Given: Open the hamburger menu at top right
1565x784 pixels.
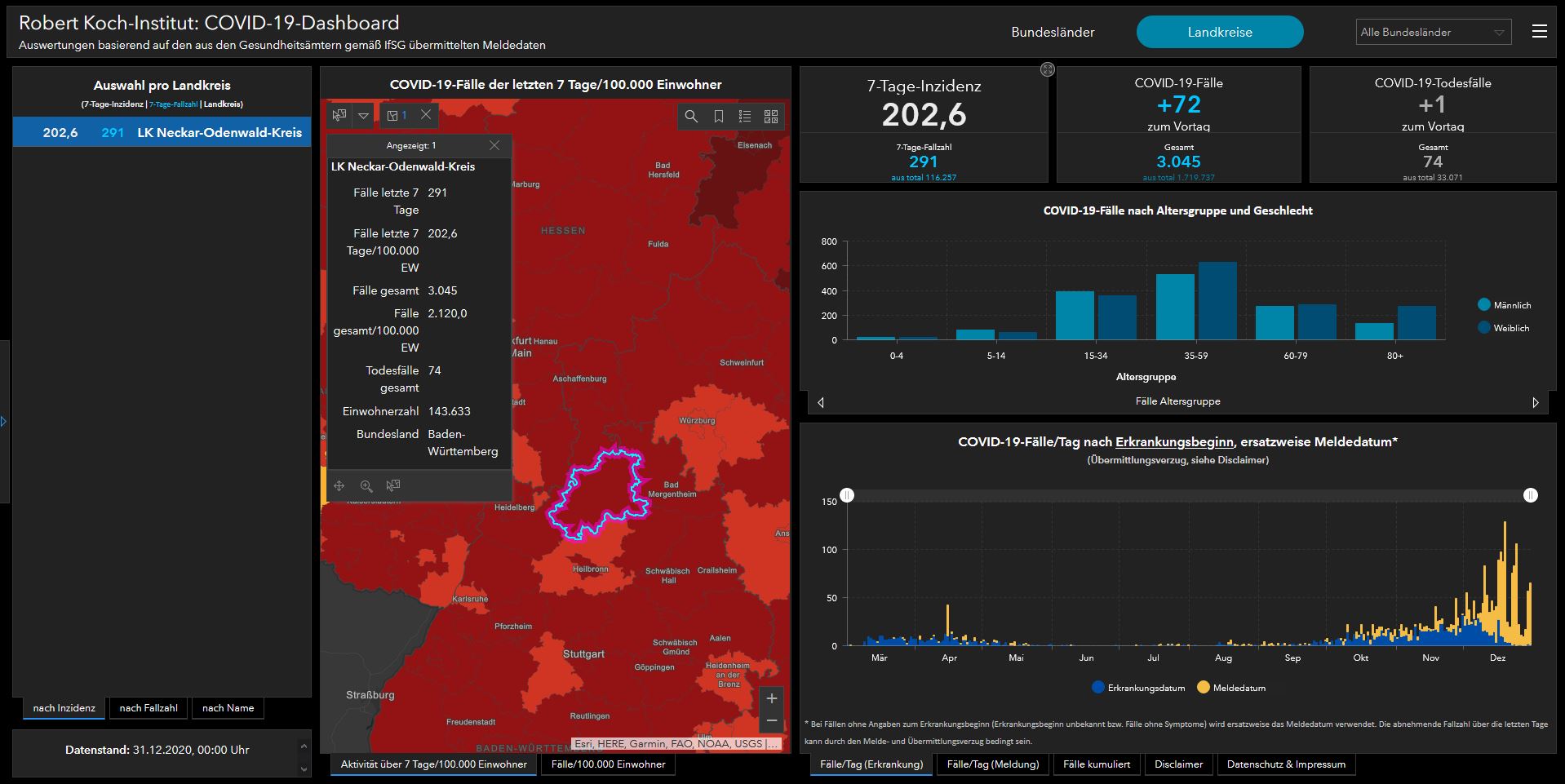Looking at the screenshot, I should click(1539, 31).
